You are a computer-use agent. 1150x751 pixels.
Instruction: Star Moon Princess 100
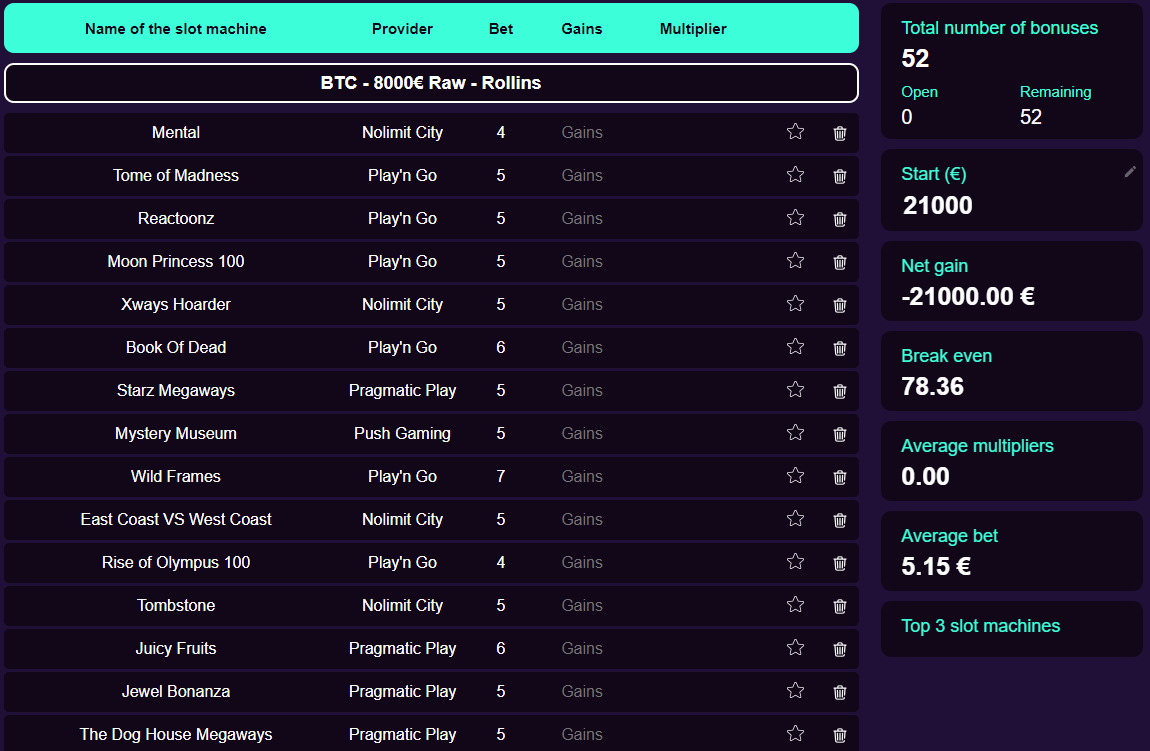(796, 261)
